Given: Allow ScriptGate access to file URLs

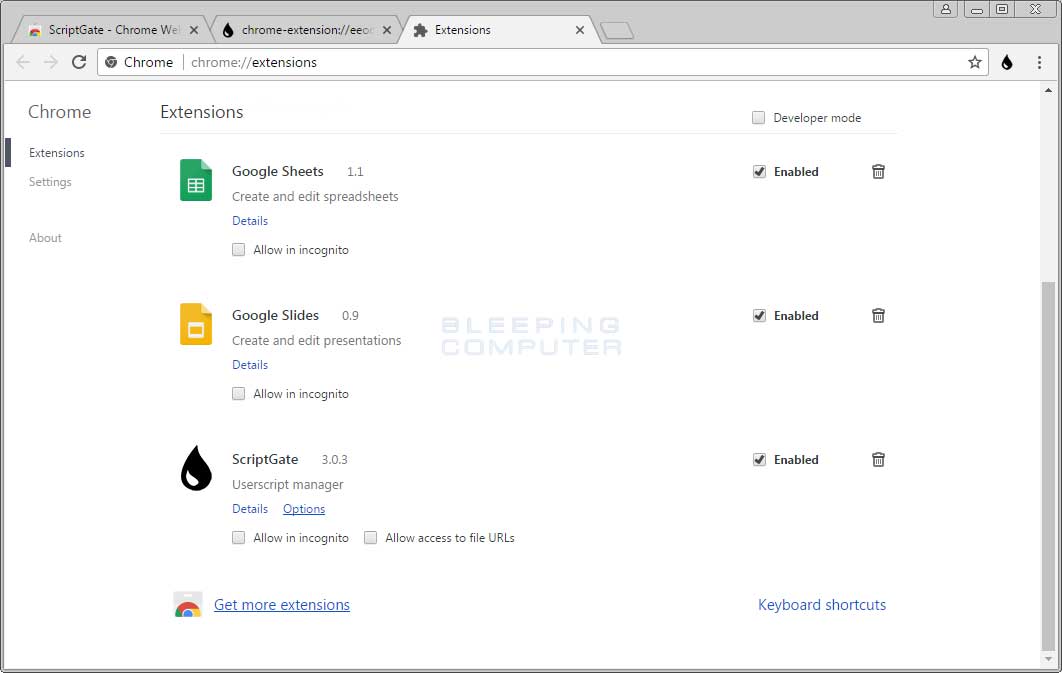Looking at the screenshot, I should point(370,537).
